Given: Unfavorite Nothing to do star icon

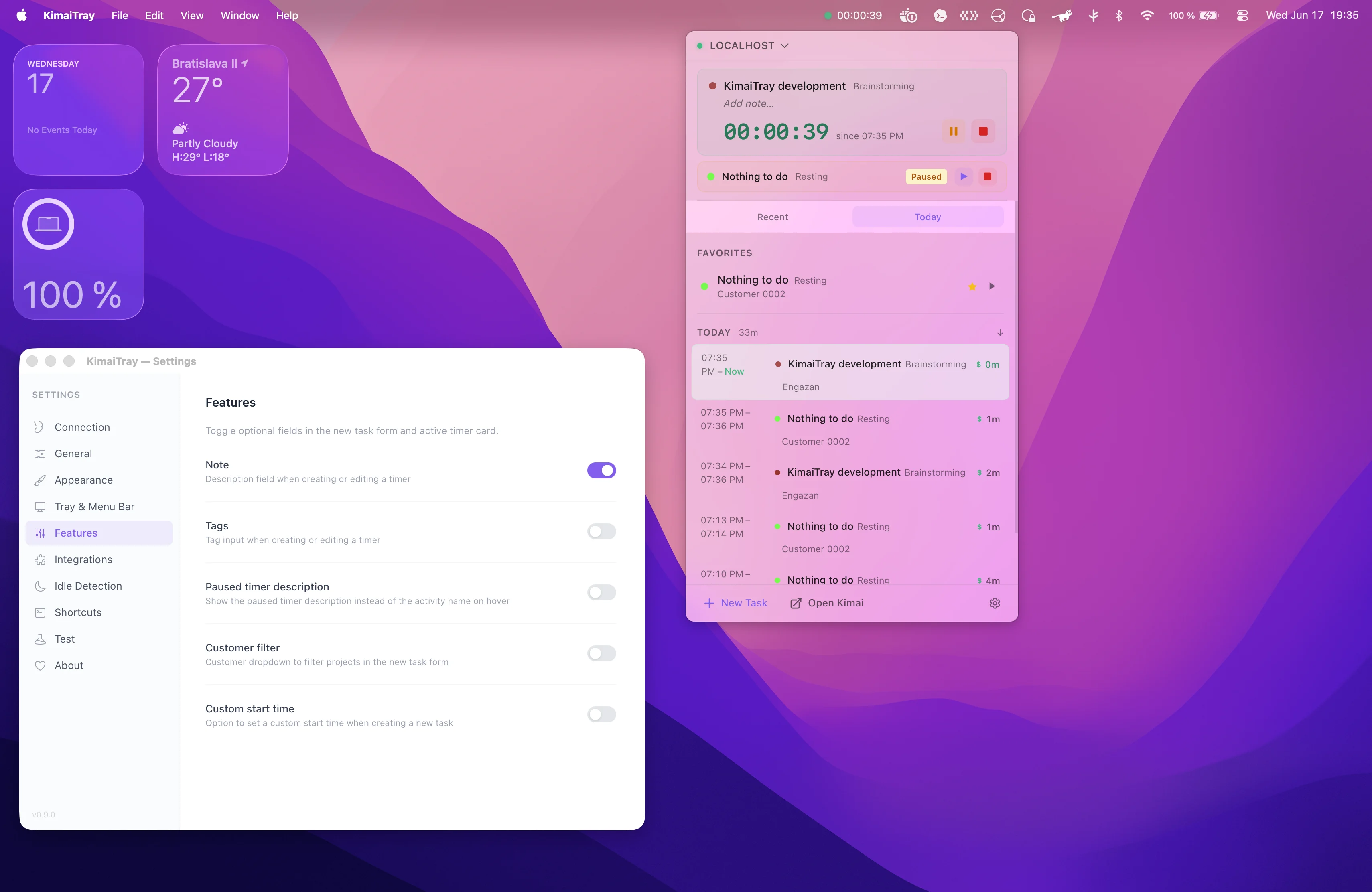Looking at the screenshot, I should [x=972, y=286].
